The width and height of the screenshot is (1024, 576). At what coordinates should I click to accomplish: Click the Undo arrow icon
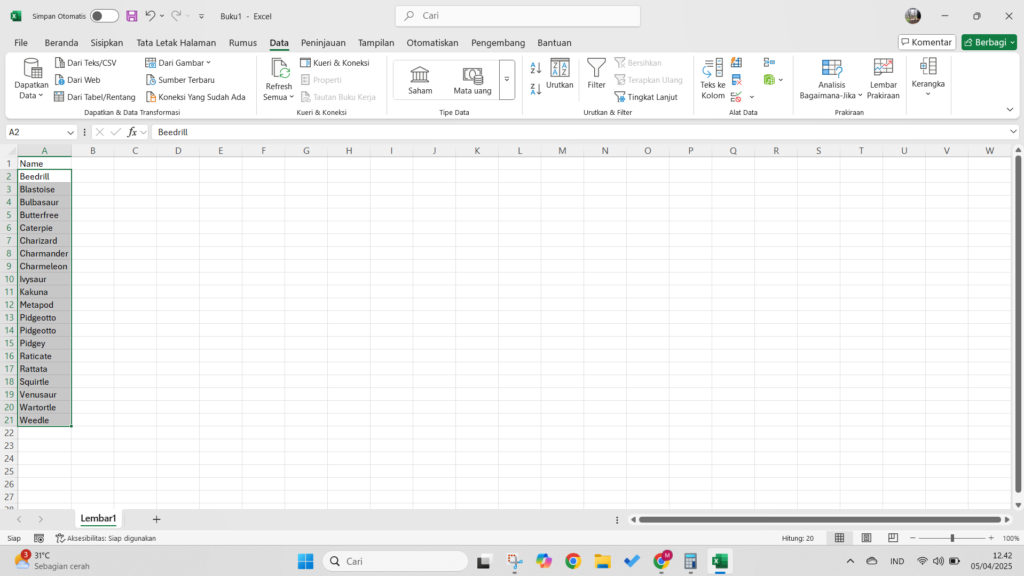click(x=150, y=16)
